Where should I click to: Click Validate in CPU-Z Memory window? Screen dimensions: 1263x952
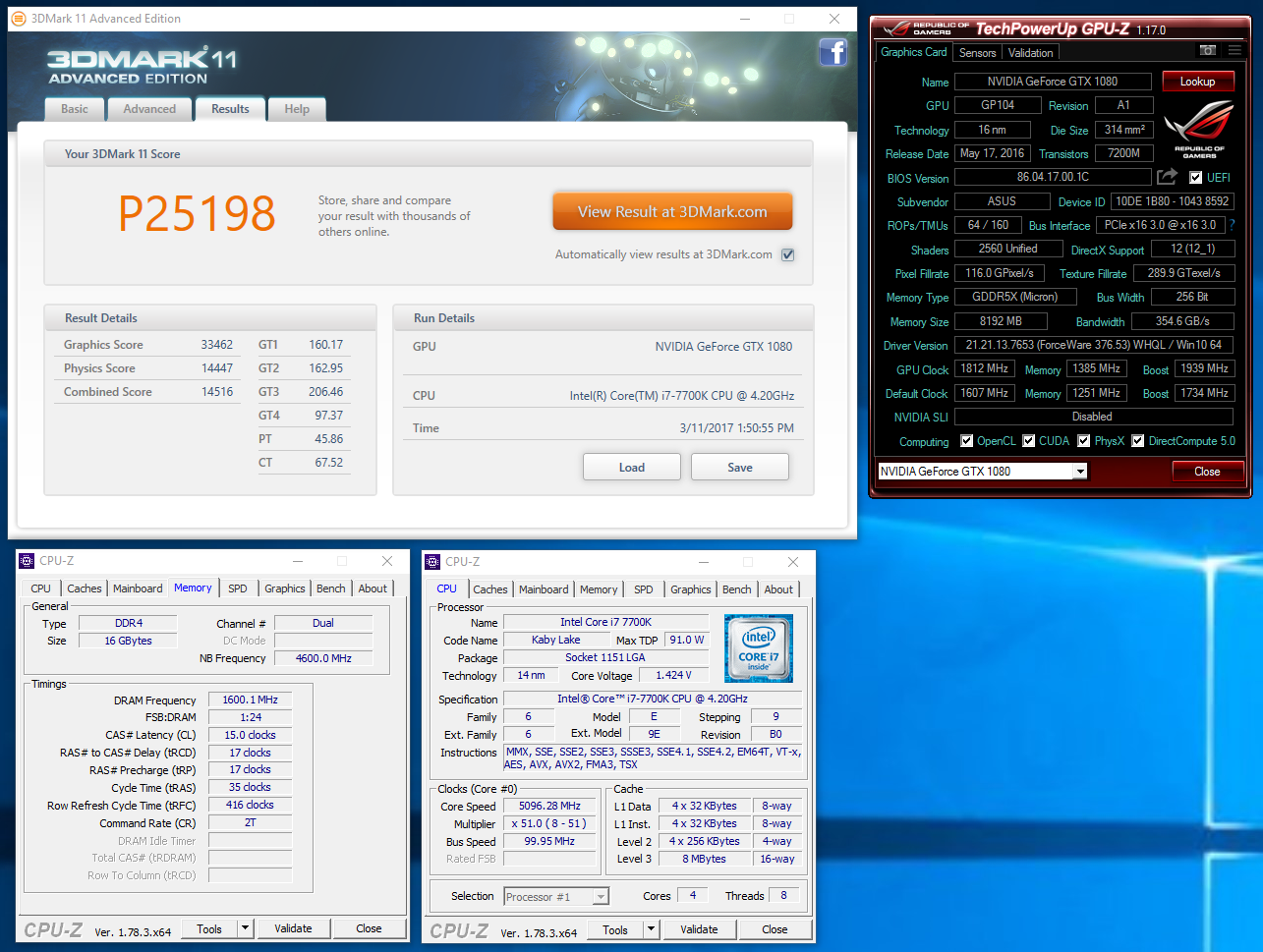[x=293, y=928]
